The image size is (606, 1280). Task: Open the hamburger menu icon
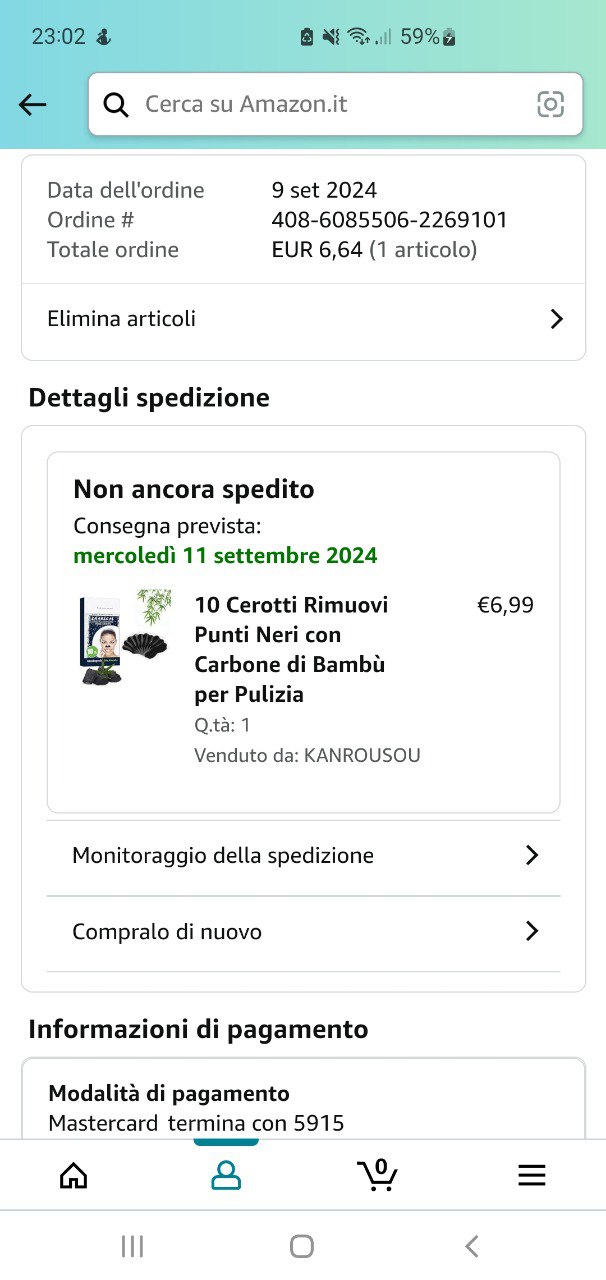[x=531, y=1175]
